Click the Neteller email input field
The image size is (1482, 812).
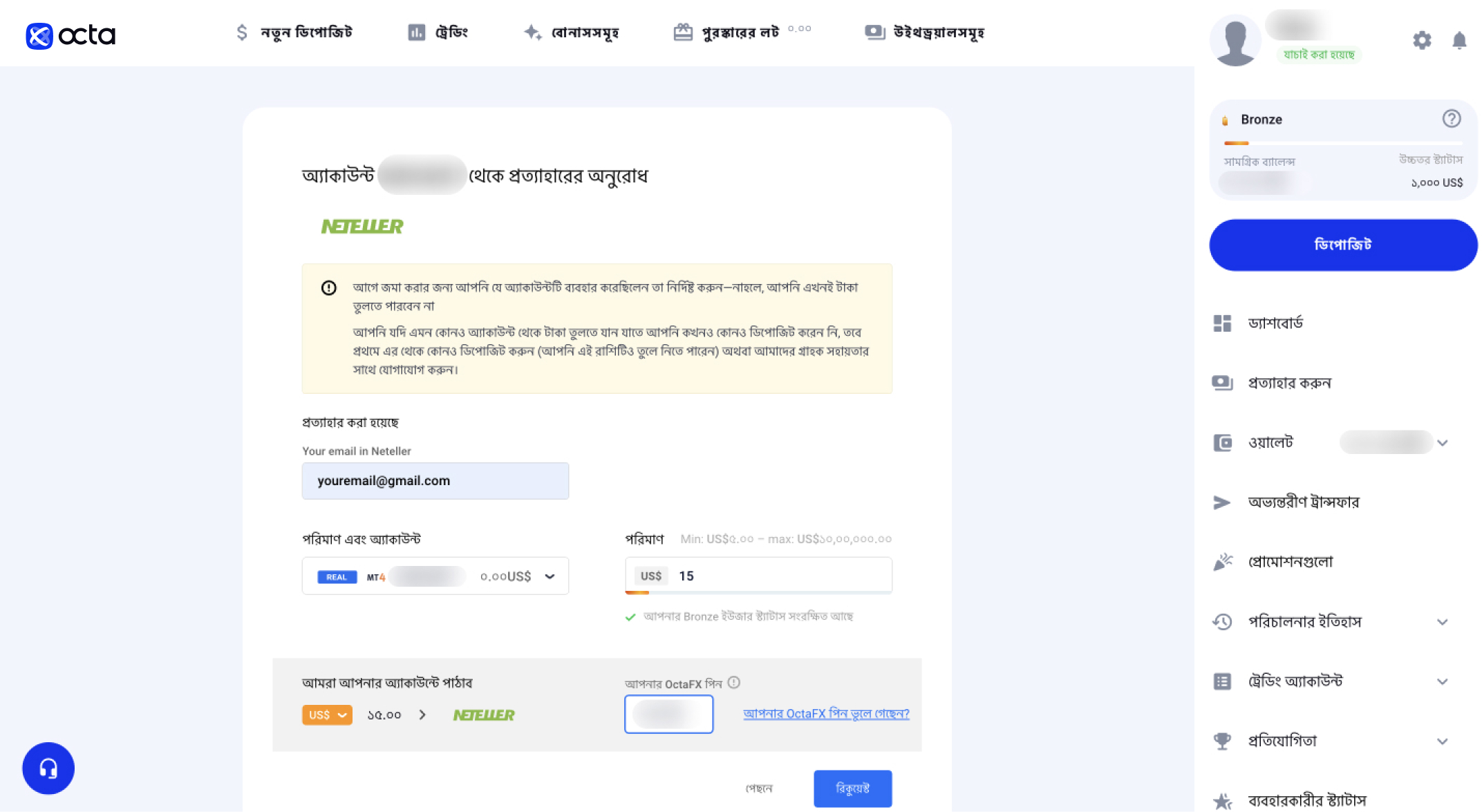pos(435,481)
